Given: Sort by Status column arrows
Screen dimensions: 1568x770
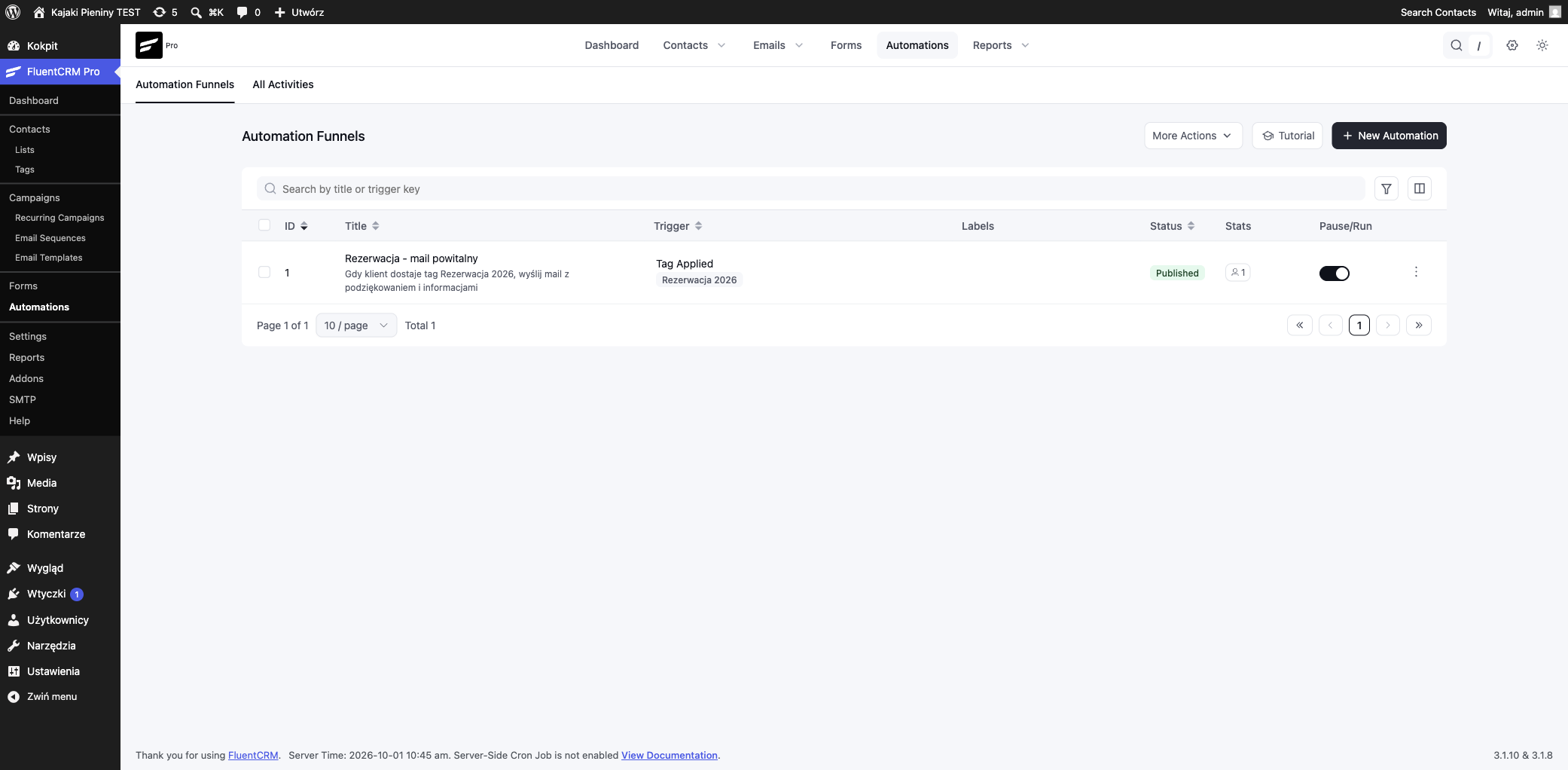Looking at the screenshot, I should click(1191, 226).
